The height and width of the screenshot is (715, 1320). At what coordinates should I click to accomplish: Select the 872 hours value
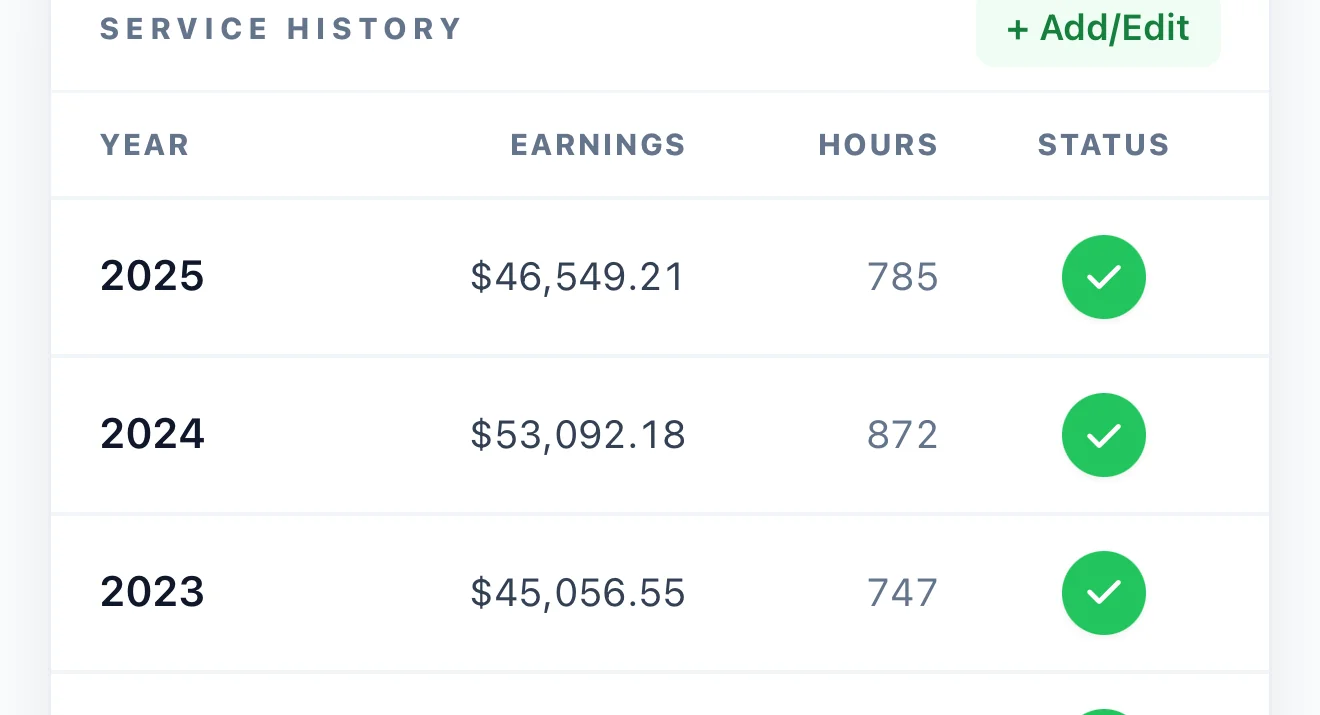coord(903,435)
